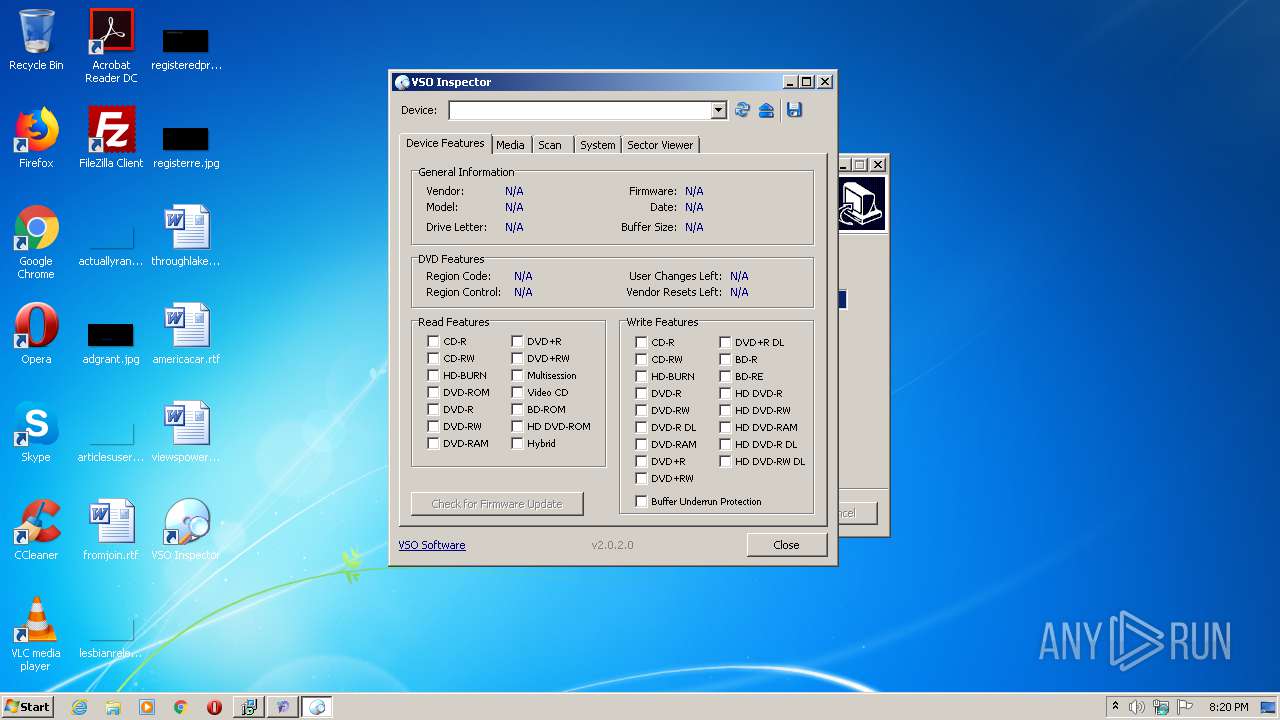Open the Start menu
Screen dimensions: 1280x720
pos(28,706)
